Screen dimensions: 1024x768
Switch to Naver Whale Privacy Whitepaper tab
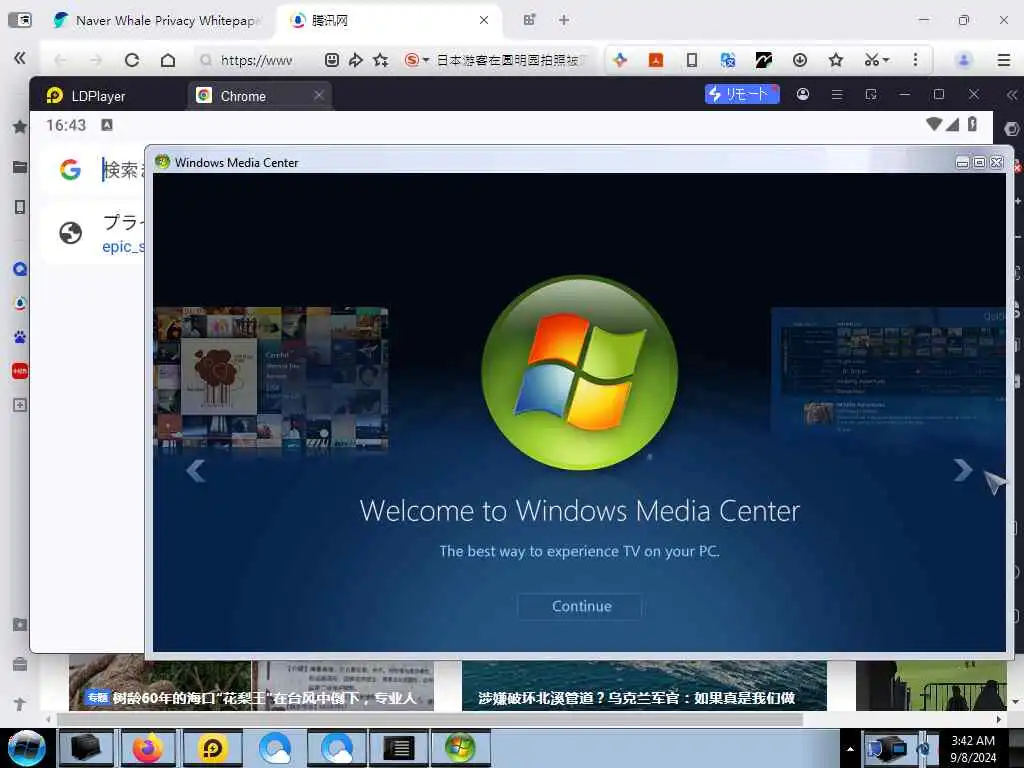[157, 20]
